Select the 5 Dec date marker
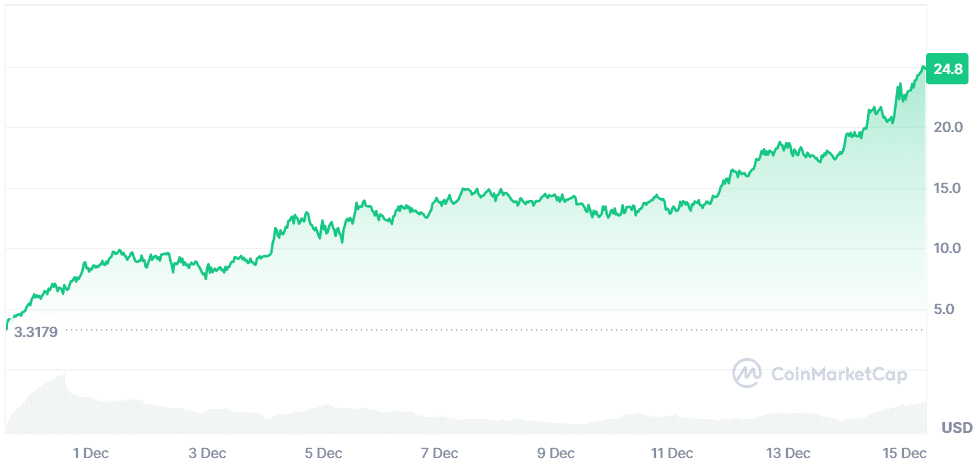This screenshot has width=978, height=467. 323,453
